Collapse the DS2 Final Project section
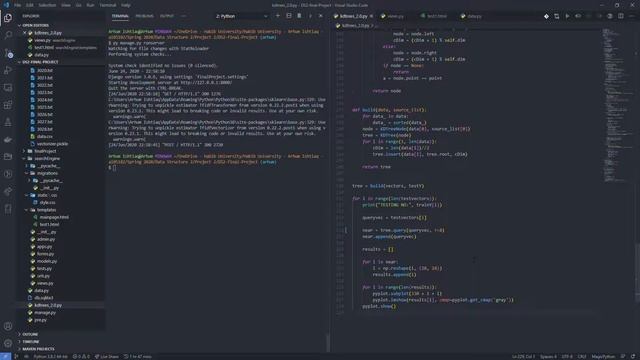 [x=60, y=62]
